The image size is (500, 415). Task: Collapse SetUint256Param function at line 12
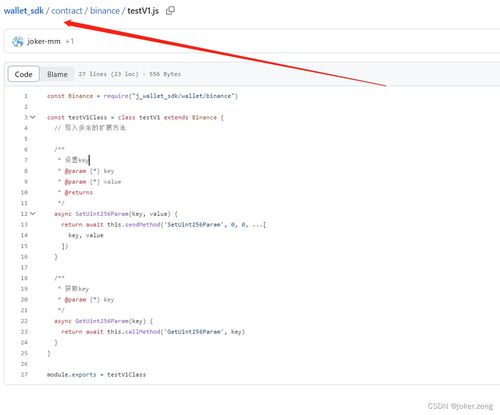pyautogui.click(x=33, y=214)
